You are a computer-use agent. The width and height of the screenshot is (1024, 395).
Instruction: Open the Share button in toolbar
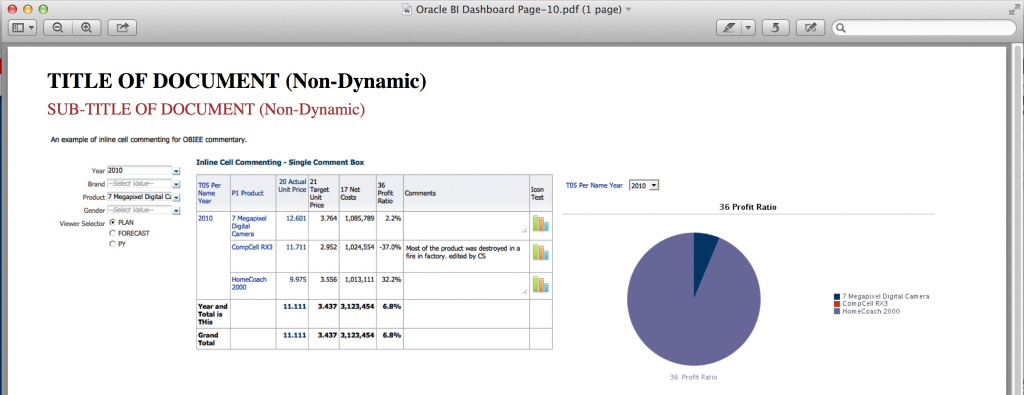coord(122,28)
